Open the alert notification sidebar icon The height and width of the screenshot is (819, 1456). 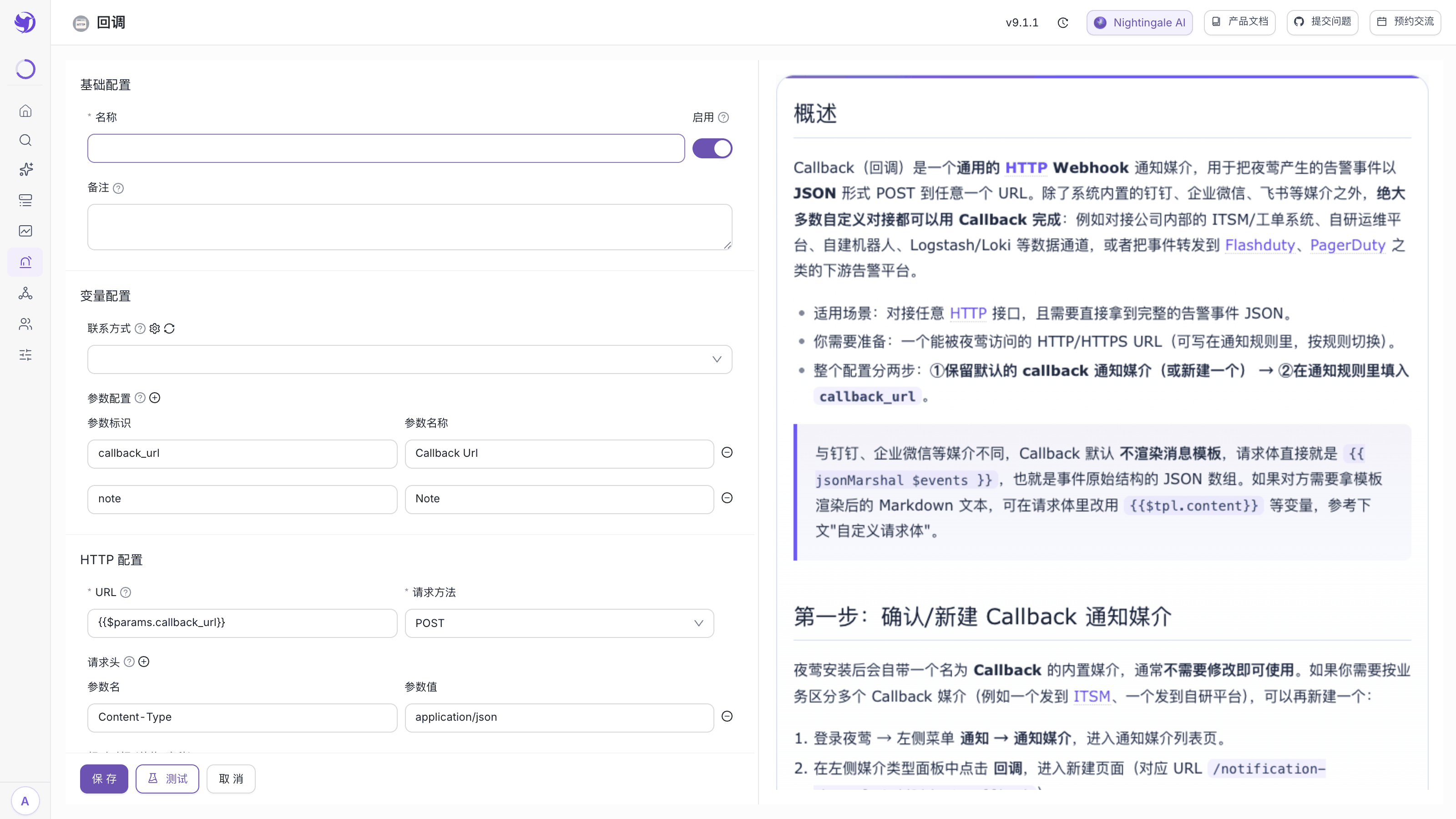[25, 262]
